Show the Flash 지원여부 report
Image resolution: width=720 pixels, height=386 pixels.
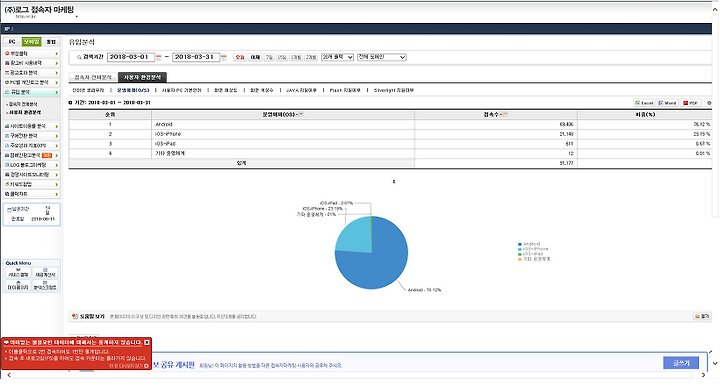(x=345, y=90)
